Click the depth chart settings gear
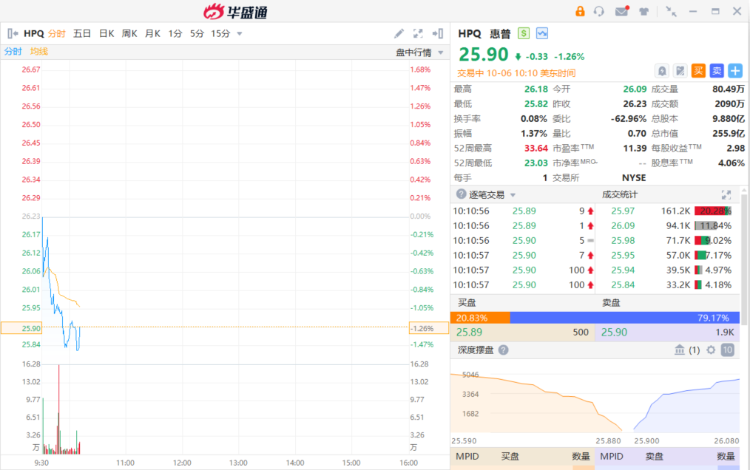Viewport: 750px width, 470px height. (x=711, y=350)
